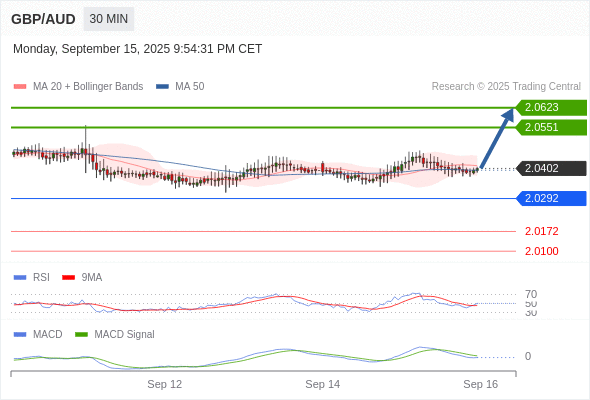The height and width of the screenshot is (400, 590).
Task: Toggle the MA 50 legend label
Action: (x=190, y=87)
